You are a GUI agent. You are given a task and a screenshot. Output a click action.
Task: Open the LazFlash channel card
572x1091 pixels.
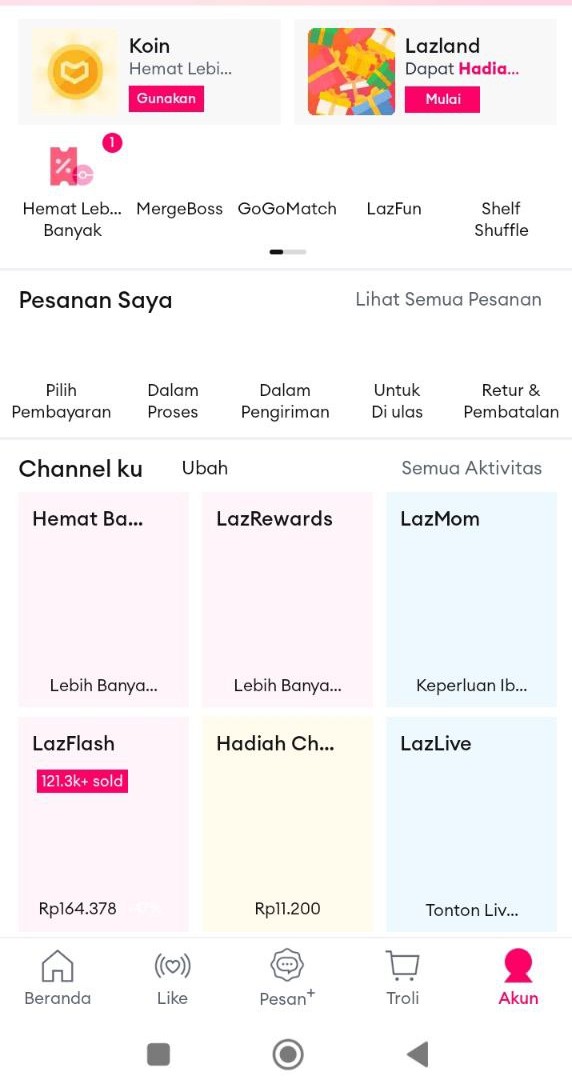104,824
